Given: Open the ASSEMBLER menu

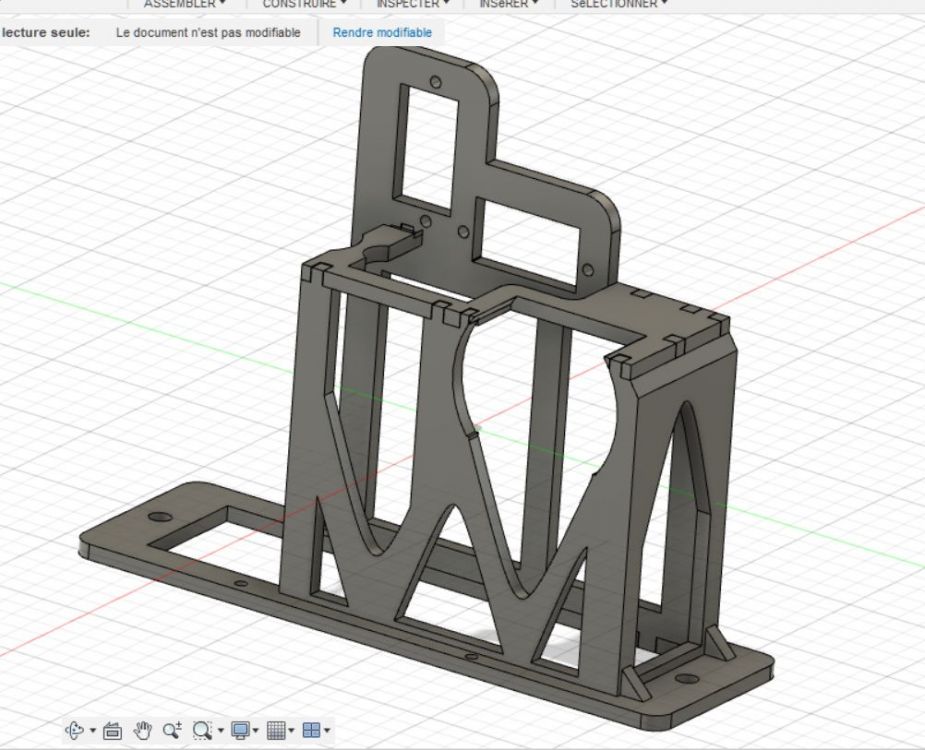Looking at the screenshot, I should (x=185, y=4).
